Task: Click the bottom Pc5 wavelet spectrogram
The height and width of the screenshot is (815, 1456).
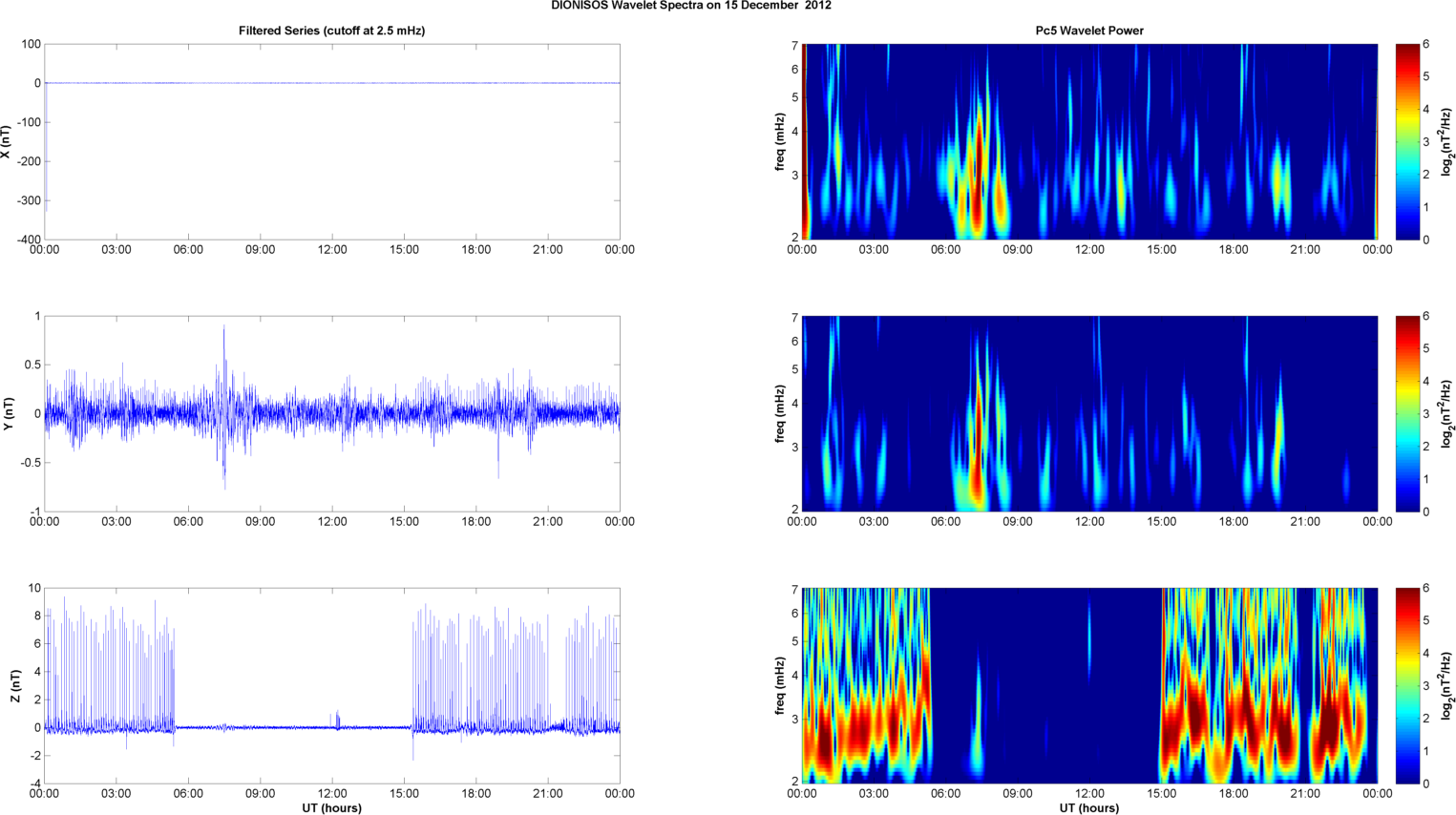Action: pos(1089,685)
